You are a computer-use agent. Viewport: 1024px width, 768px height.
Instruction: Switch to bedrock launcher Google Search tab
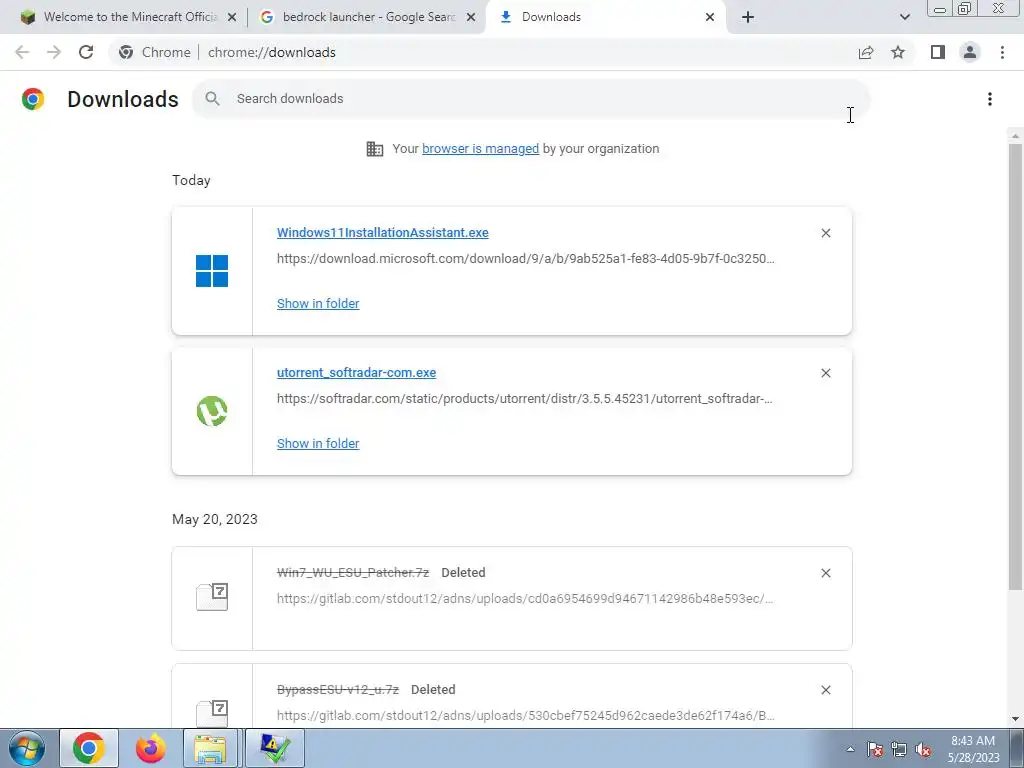tap(368, 17)
